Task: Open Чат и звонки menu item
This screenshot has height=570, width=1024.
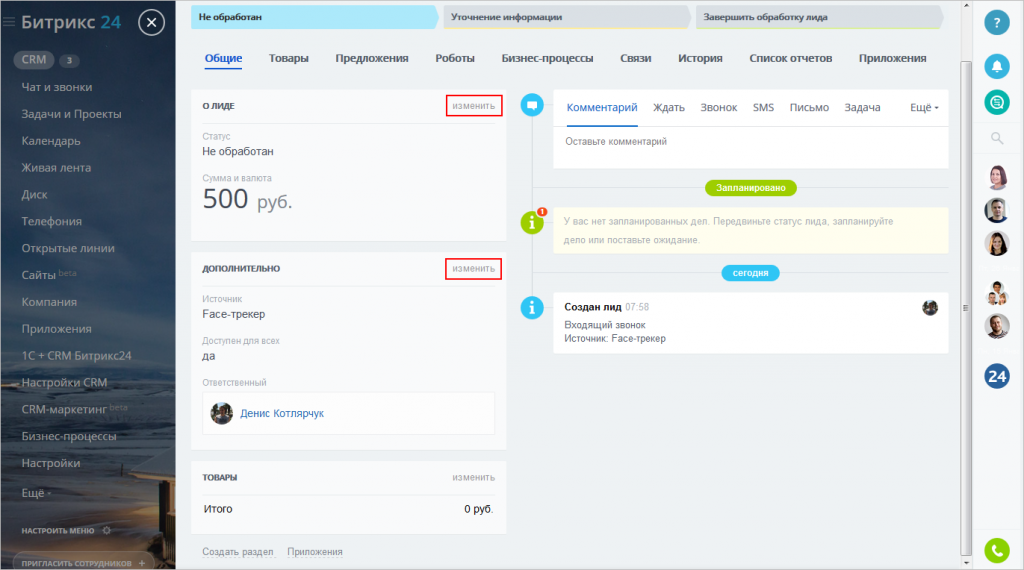Action: pos(57,87)
